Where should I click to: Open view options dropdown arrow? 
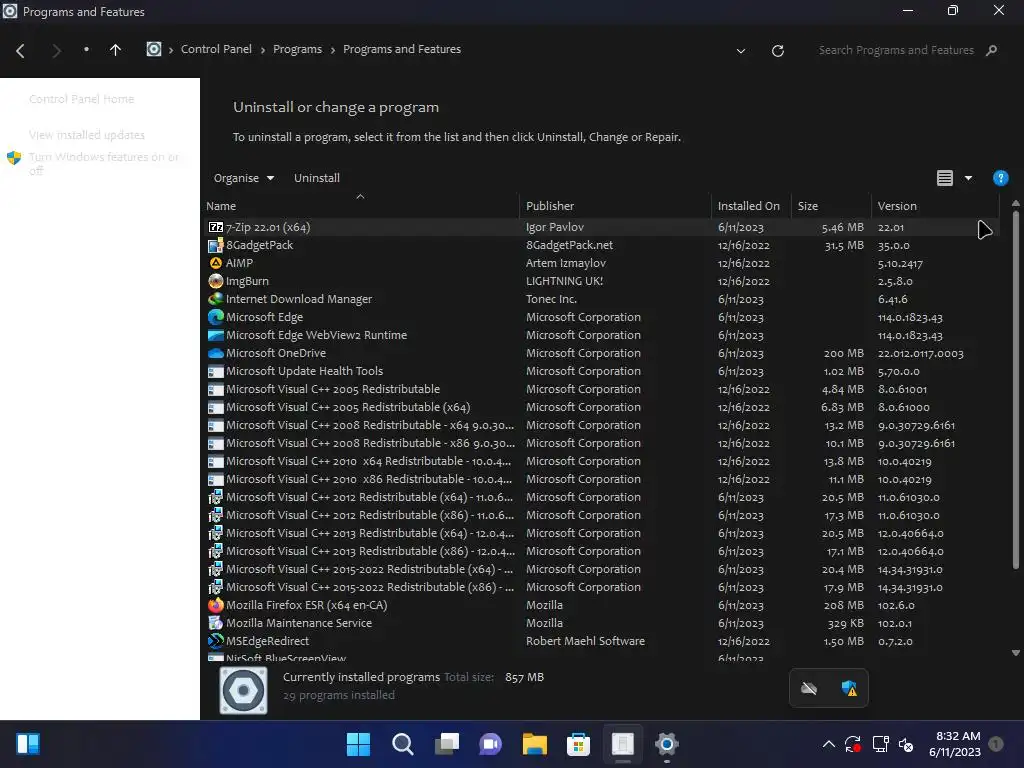[968, 178]
